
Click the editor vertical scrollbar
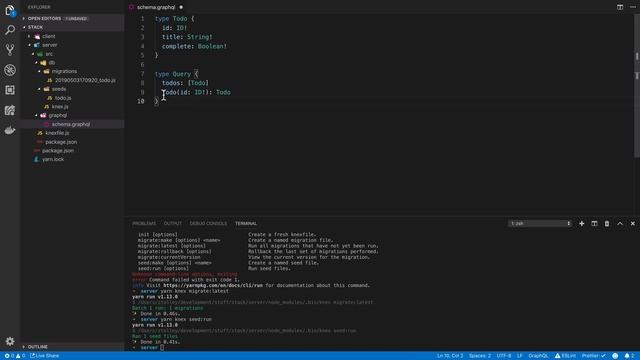pyautogui.click(x=637, y=86)
